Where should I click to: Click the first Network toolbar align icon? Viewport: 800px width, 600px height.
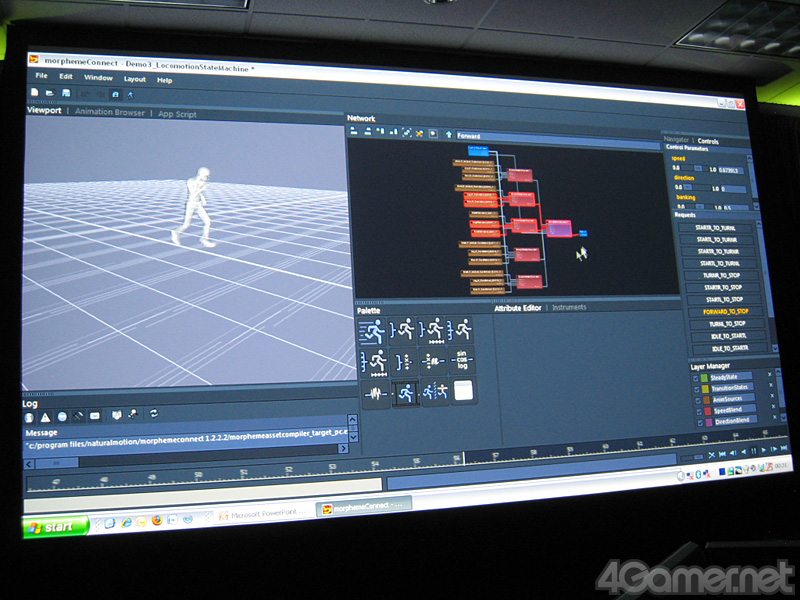pos(354,131)
